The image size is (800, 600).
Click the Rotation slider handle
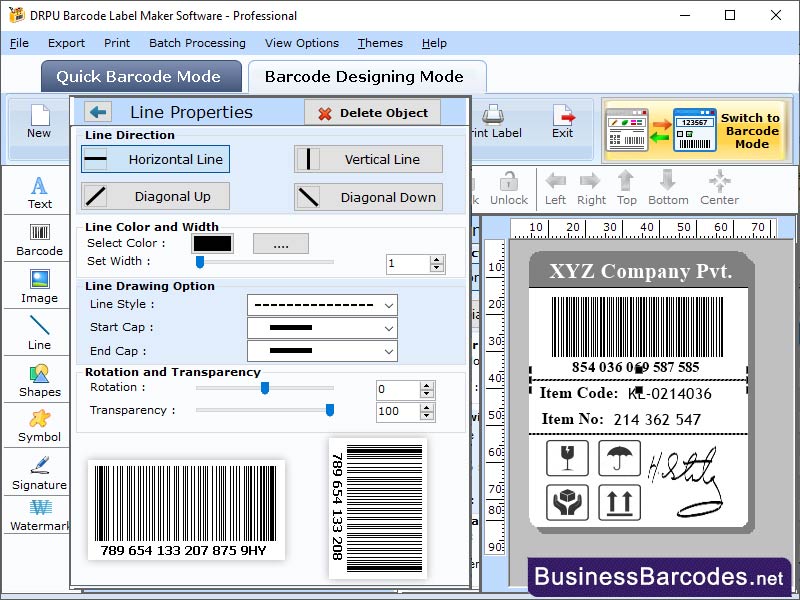click(x=265, y=388)
